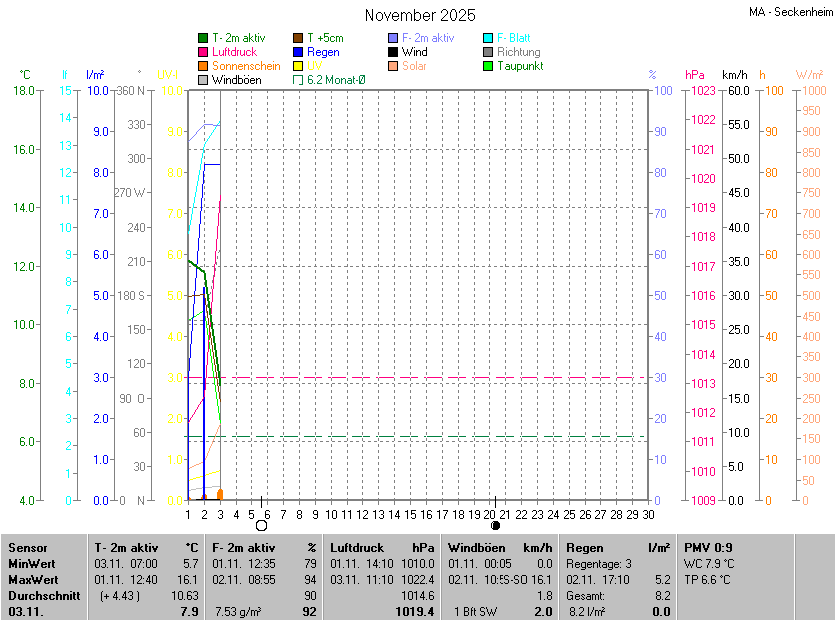Click the yellow UV legend swatch

pos(298,66)
